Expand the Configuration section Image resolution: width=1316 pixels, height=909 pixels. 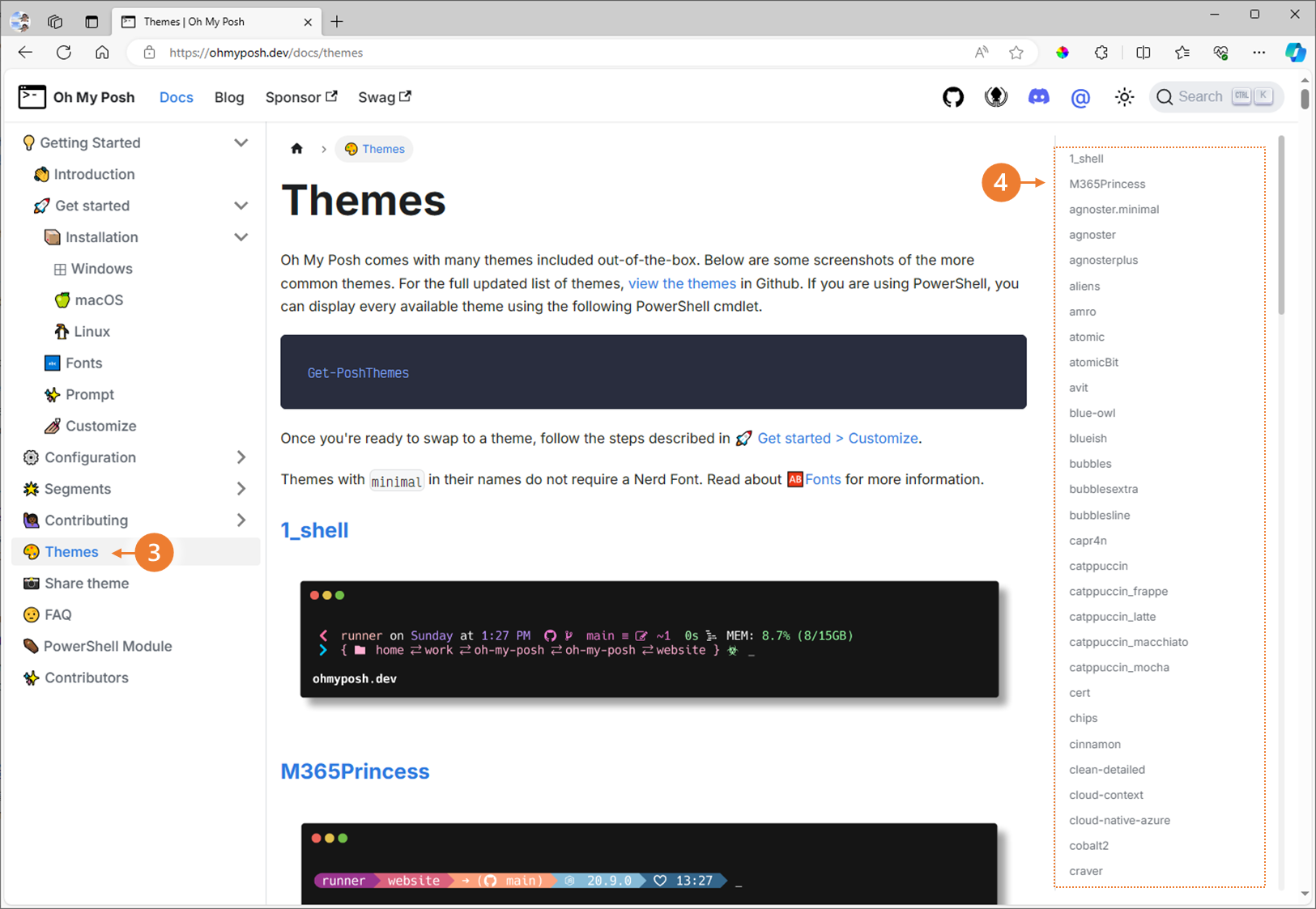pos(241,457)
